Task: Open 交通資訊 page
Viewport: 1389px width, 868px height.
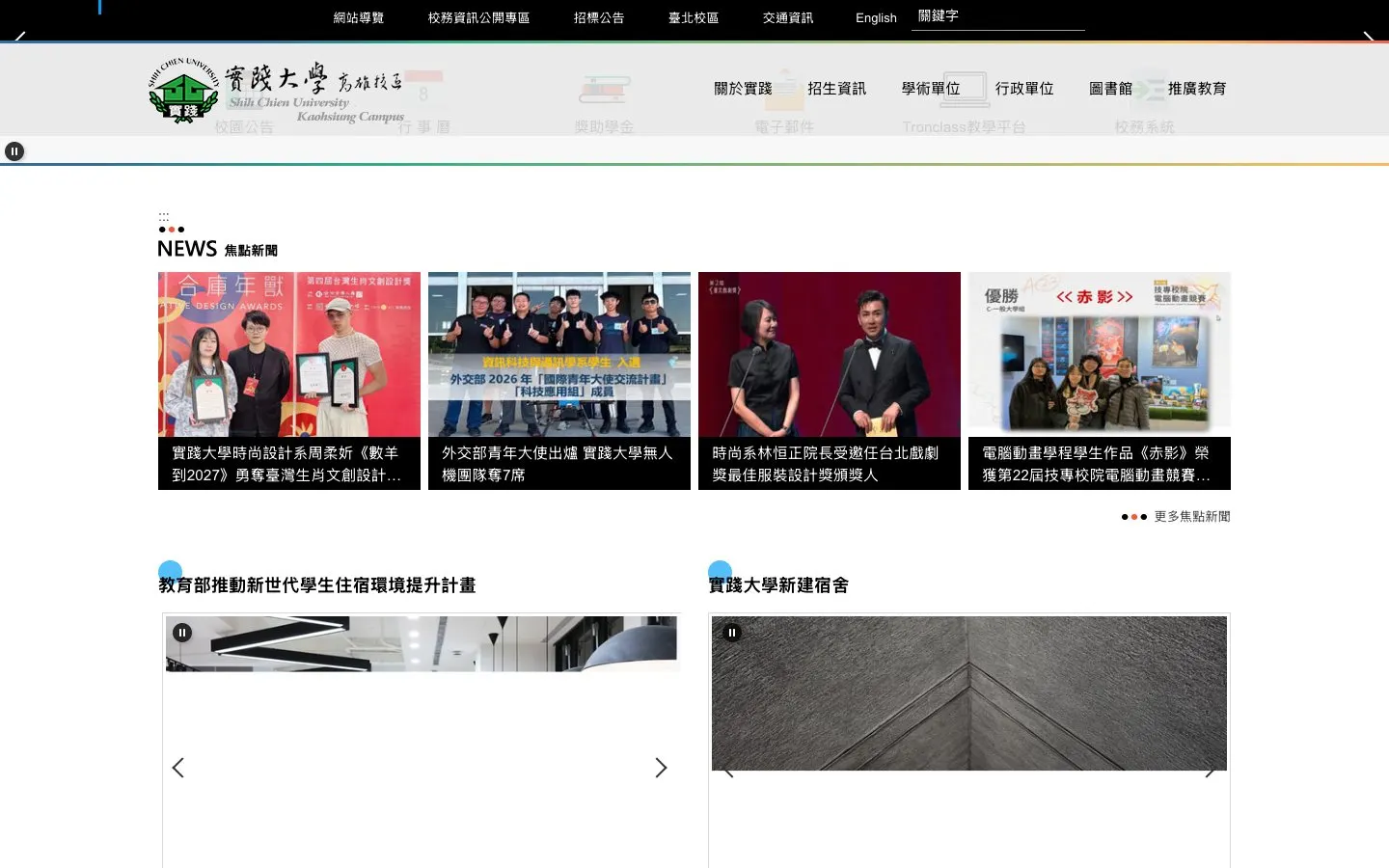Action: pyautogui.click(x=788, y=17)
